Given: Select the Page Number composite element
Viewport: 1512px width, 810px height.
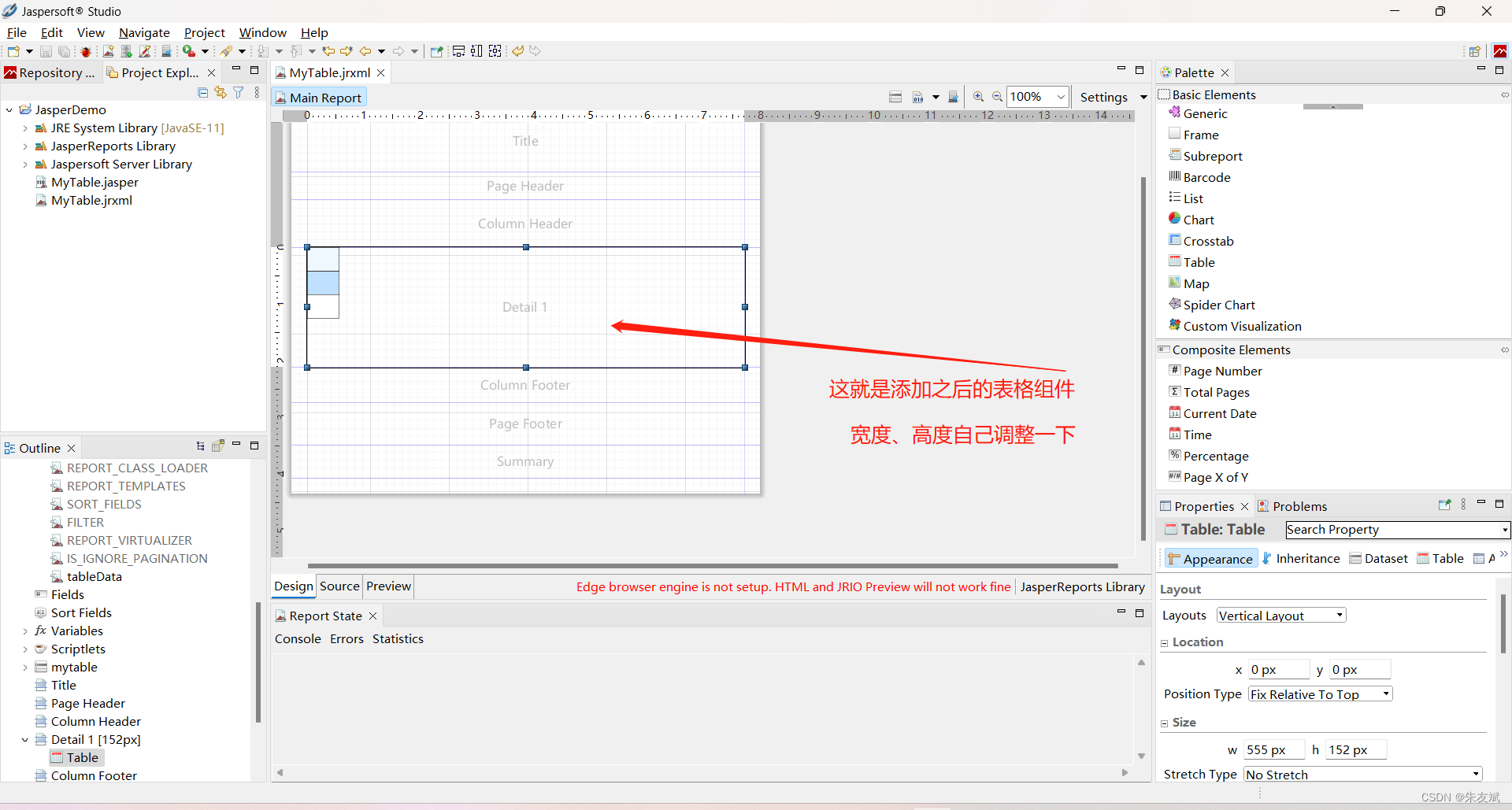Looking at the screenshot, I should click(x=1222, y=371).
